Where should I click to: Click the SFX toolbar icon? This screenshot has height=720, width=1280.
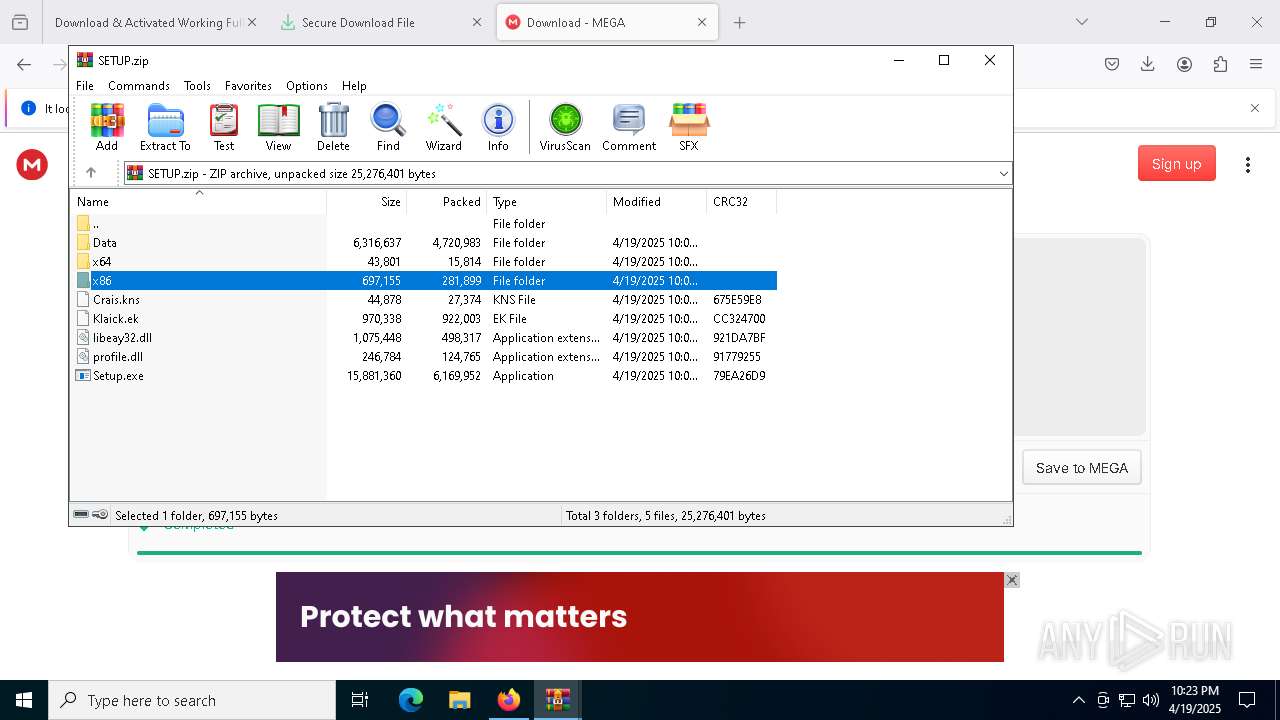click(x=689, y=127)
